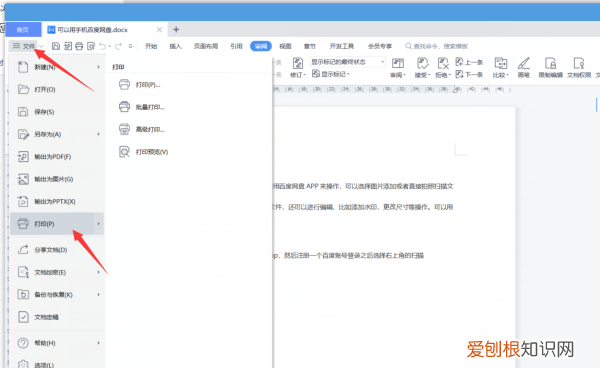Click the quick-access save icon
This screenshot has width=600, height=368.
pyautogui.click(x=56, y=46)
